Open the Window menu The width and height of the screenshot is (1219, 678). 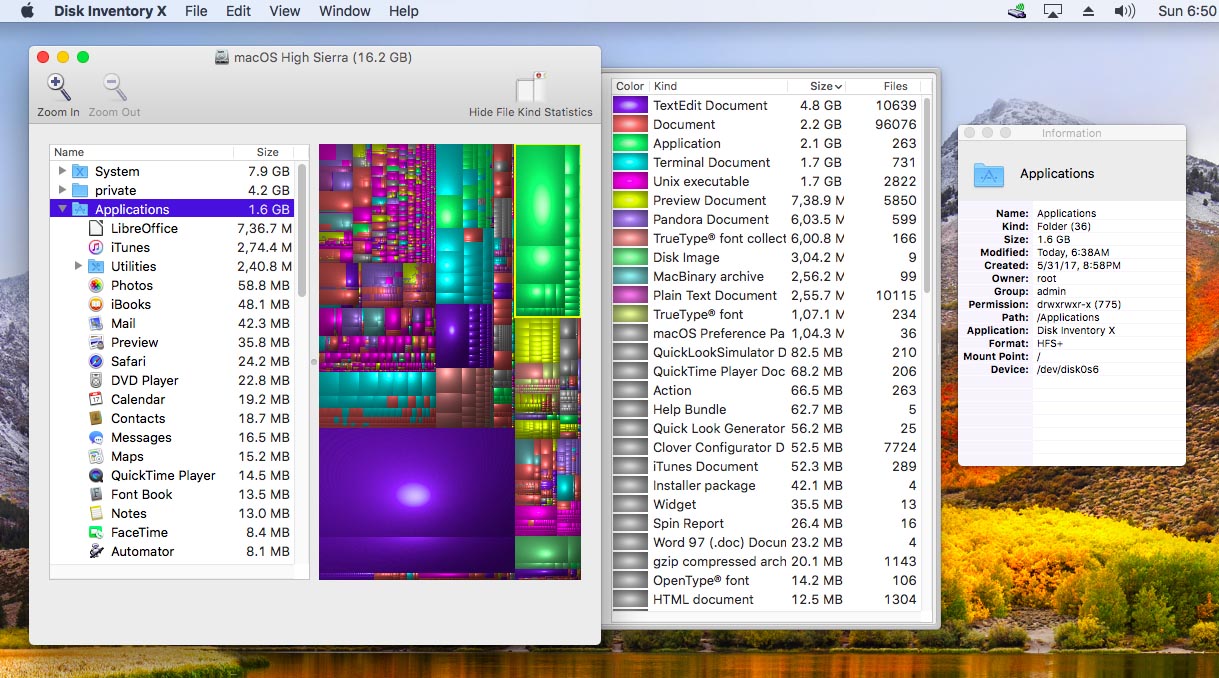343,11
